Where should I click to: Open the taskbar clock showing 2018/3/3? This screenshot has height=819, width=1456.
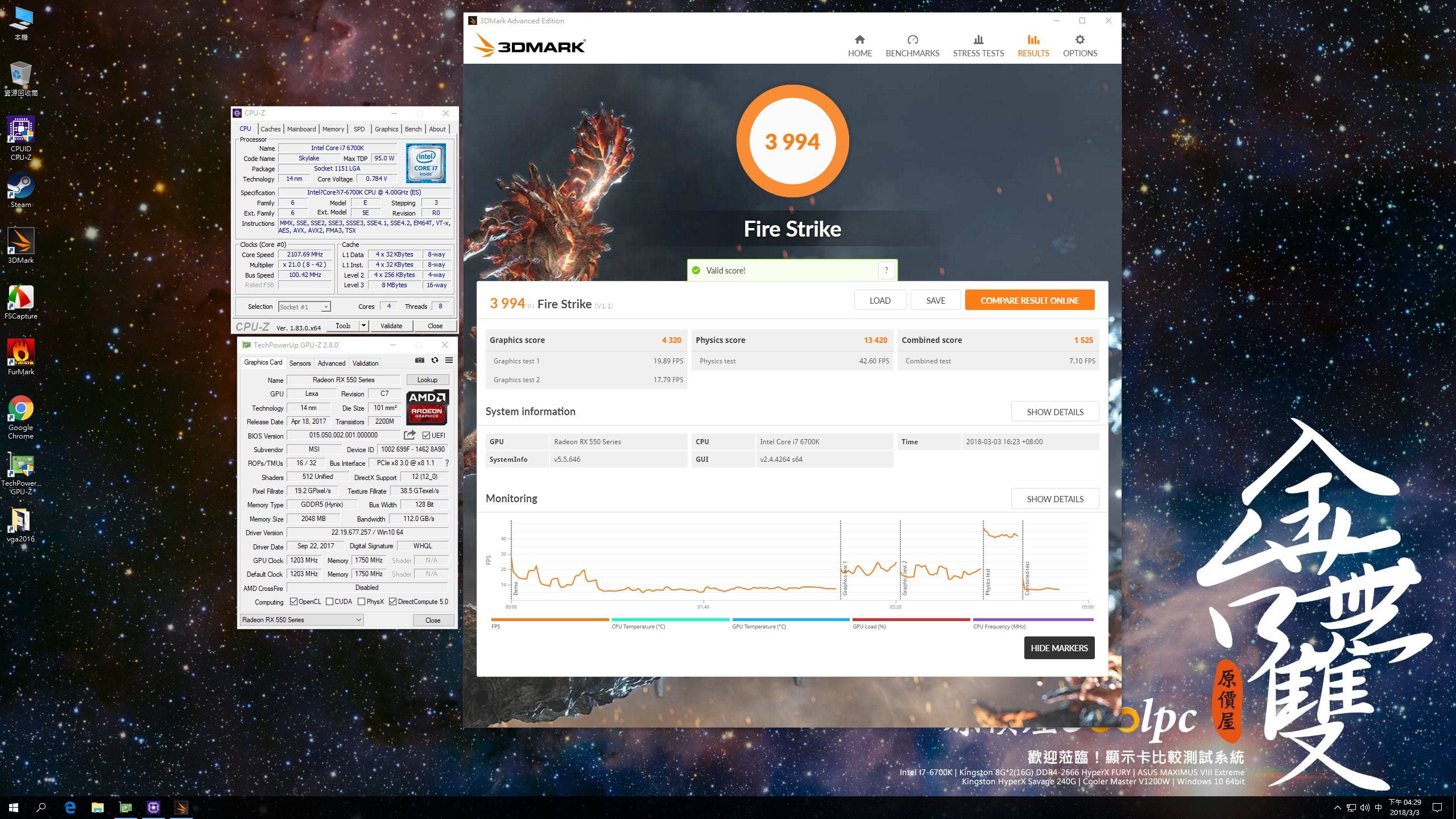tap(1404, 807)
